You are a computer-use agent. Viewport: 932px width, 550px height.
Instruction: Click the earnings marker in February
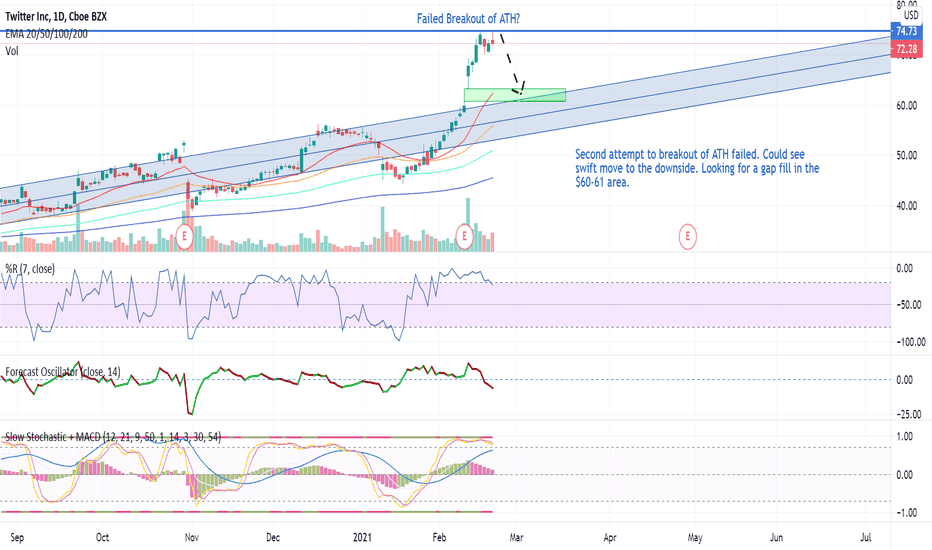pos(464,237)
